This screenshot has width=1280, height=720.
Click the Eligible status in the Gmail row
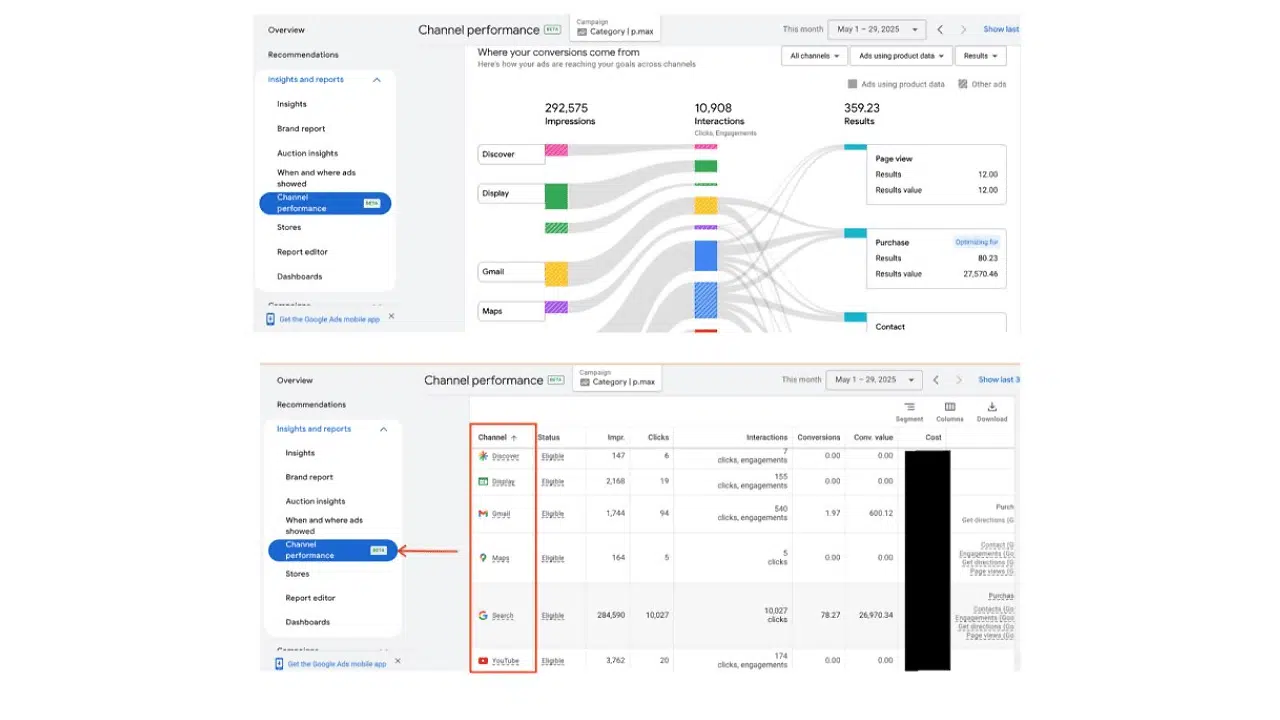pyautogui.click(x=553, y=514)
